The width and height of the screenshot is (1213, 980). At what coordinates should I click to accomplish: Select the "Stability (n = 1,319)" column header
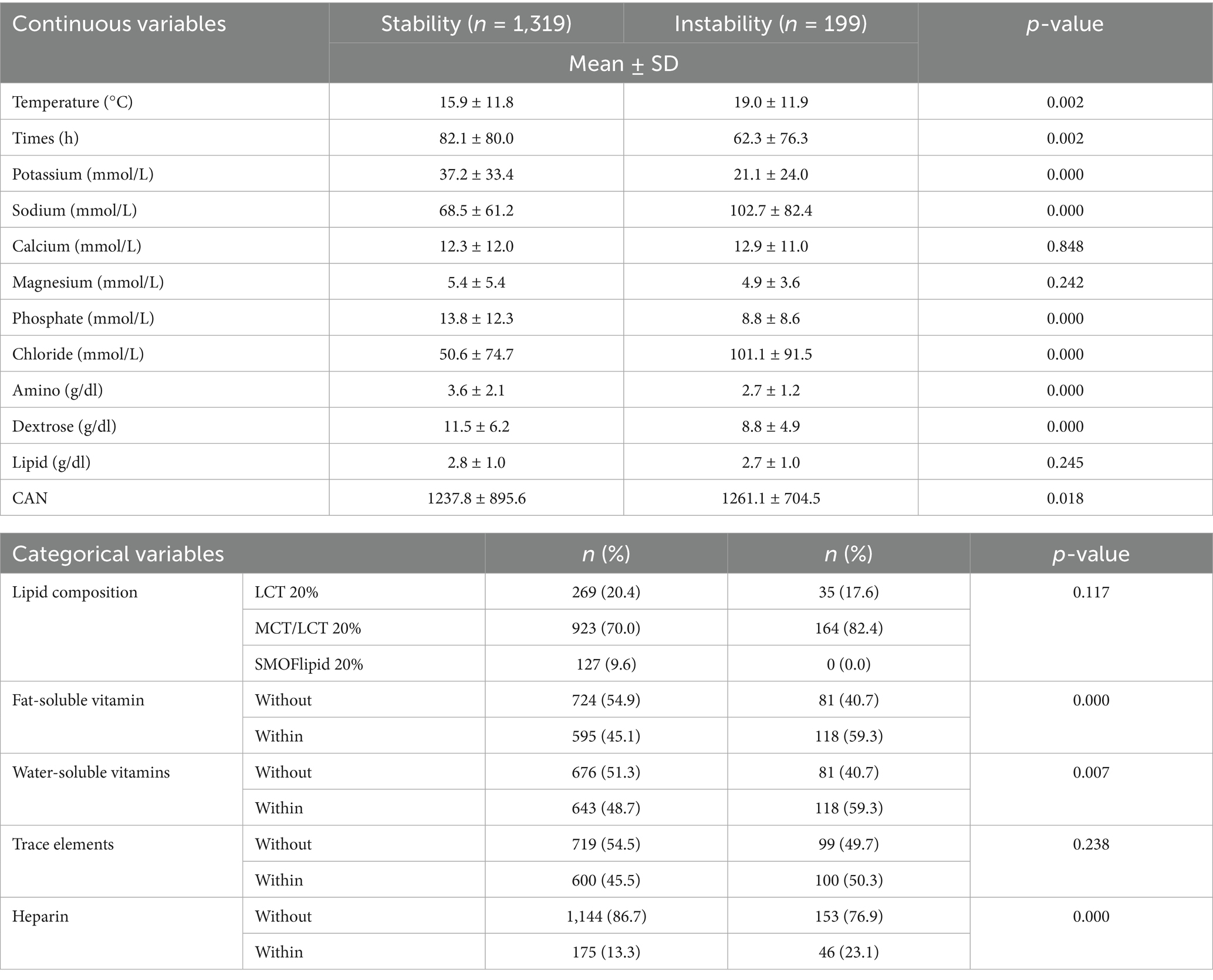pos(476,24)
